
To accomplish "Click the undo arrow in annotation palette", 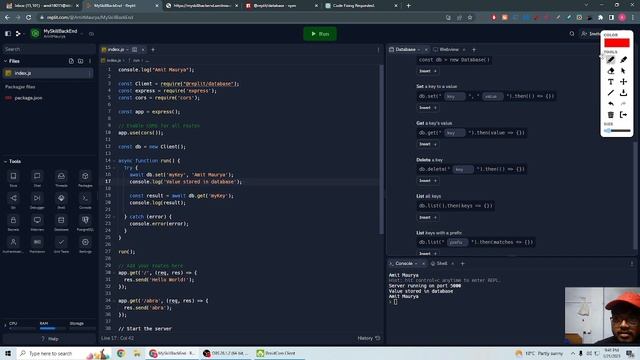I will [x=610, y=104].
